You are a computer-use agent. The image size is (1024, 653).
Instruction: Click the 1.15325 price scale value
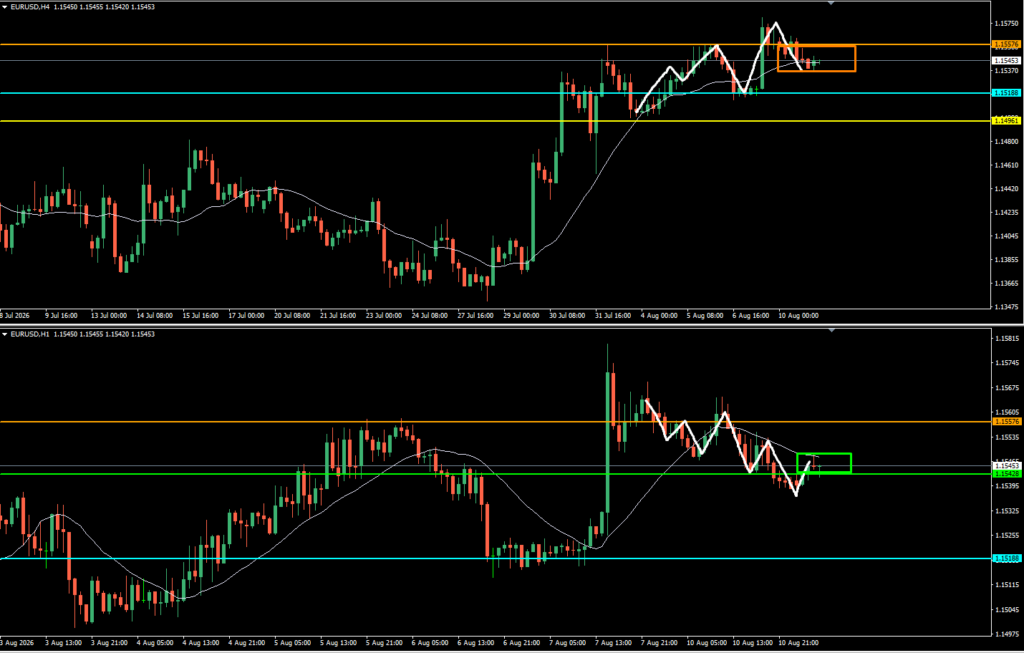coord(1006,511)
